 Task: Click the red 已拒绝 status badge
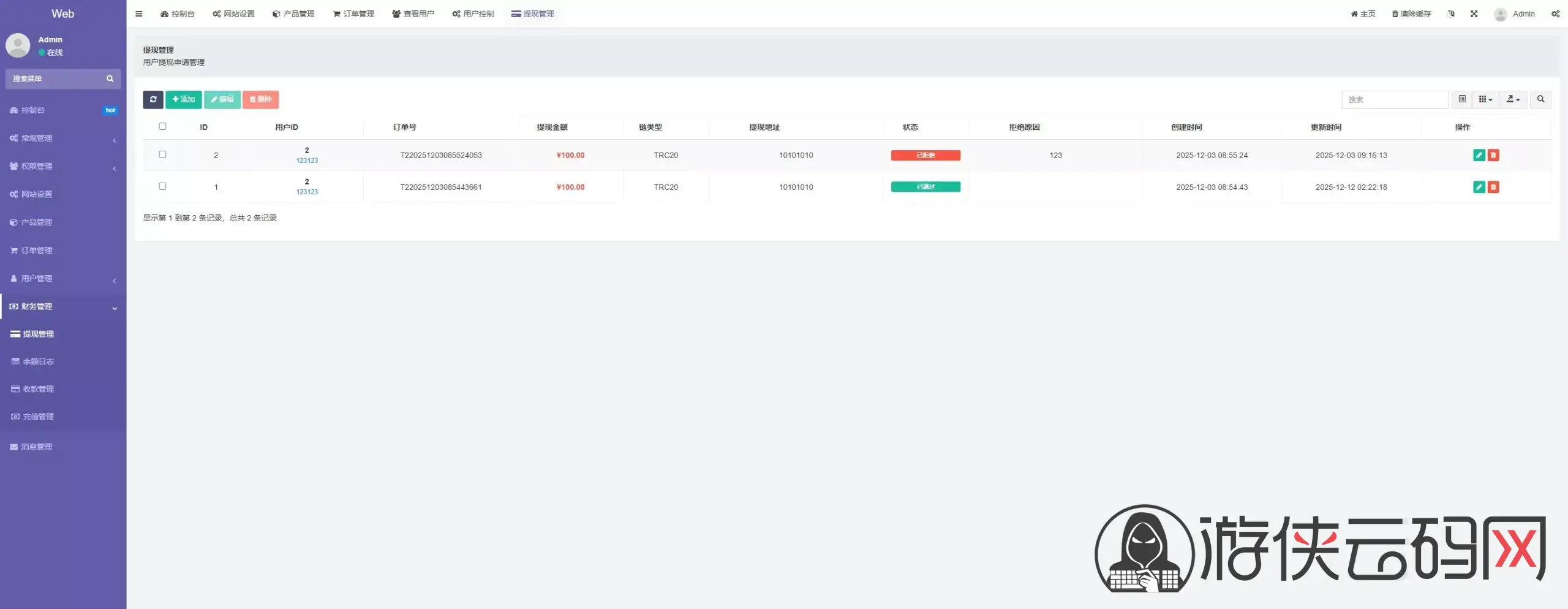[925, 155]
